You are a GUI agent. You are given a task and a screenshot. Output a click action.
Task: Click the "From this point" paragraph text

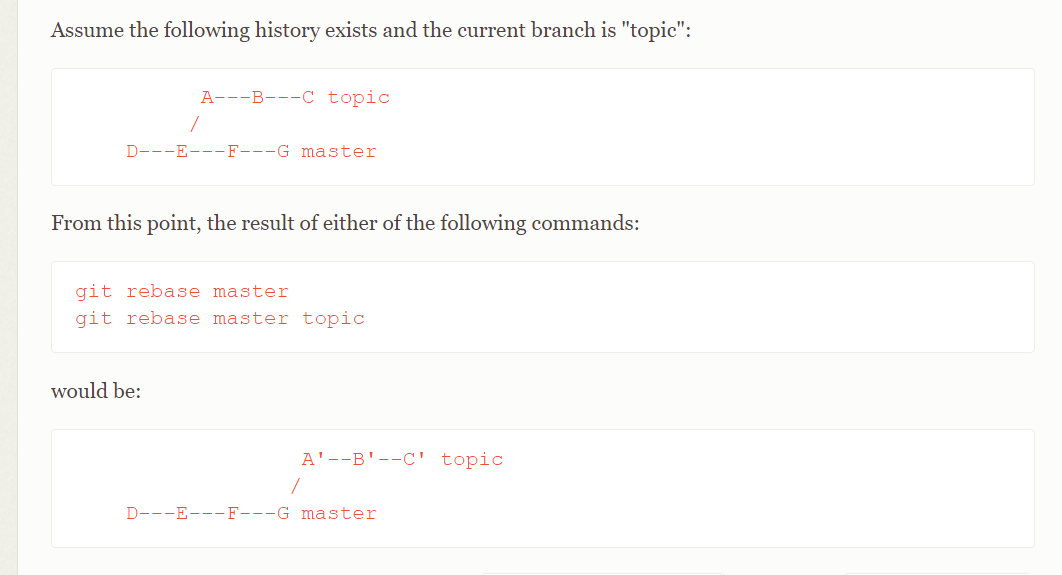(x=345, y=223)
